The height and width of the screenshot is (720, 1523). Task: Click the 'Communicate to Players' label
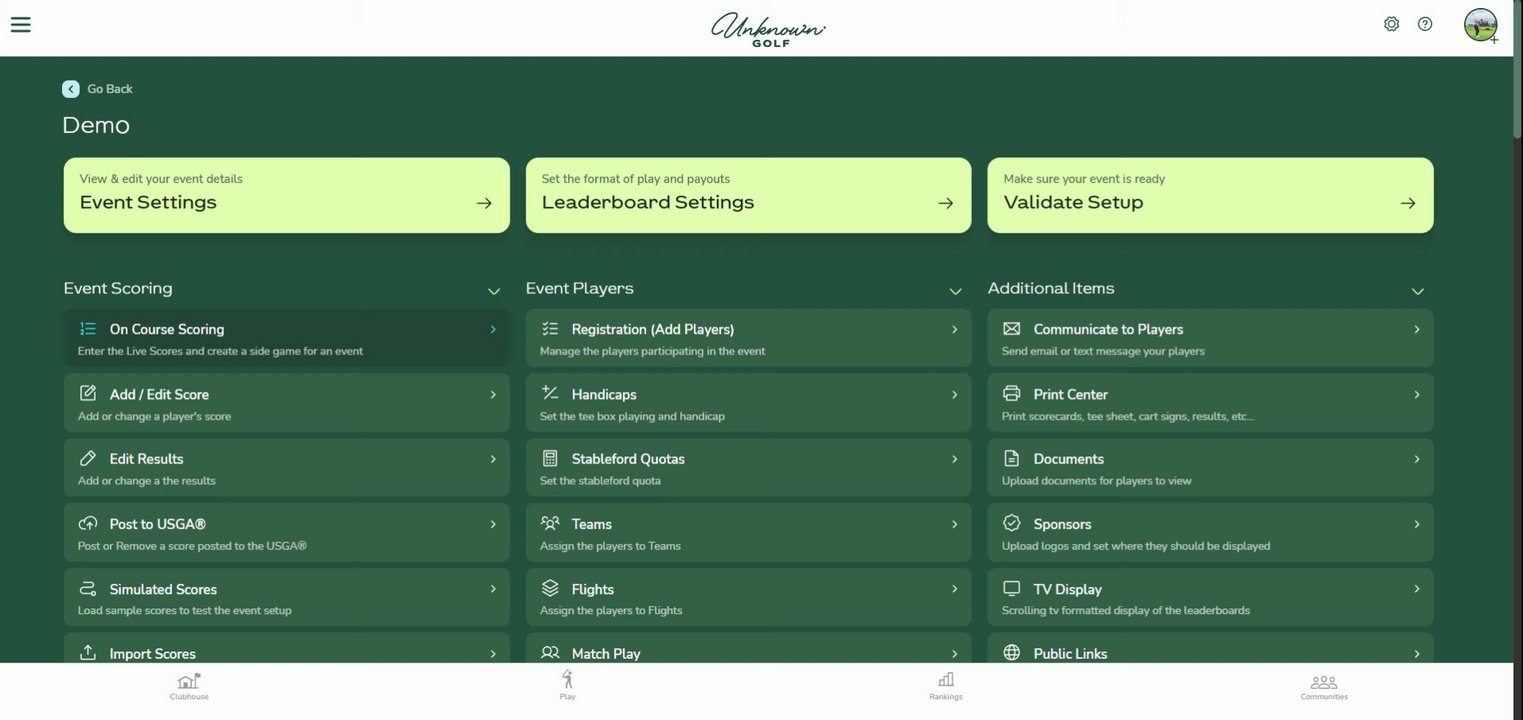click(1108, 329)
